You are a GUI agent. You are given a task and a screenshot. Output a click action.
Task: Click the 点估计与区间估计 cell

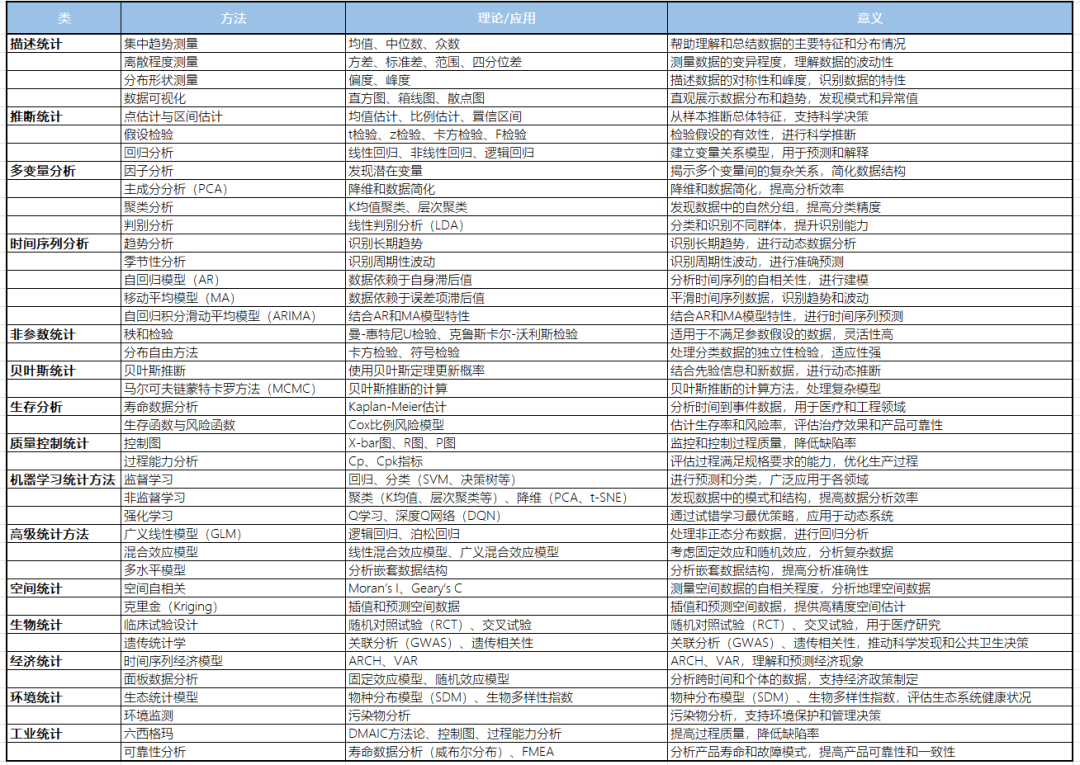233,116
